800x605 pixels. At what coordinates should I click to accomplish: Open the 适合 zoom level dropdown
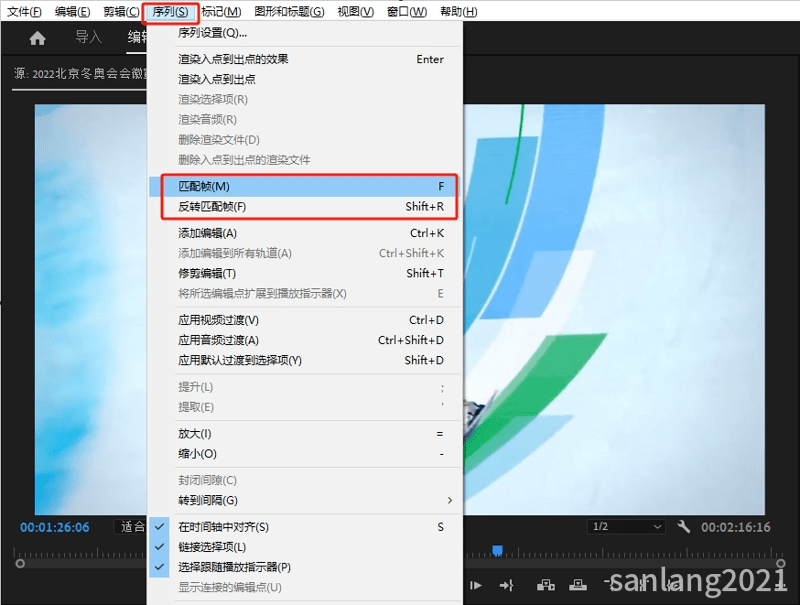131,526
